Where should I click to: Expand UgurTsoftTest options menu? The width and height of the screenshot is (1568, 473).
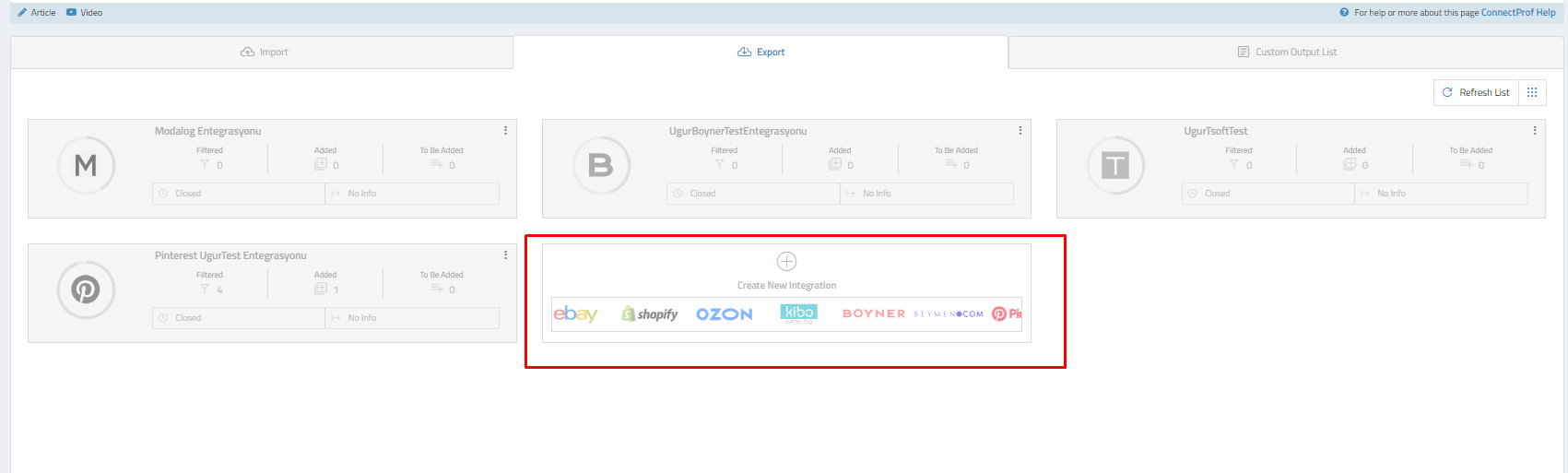point(1534,131)
